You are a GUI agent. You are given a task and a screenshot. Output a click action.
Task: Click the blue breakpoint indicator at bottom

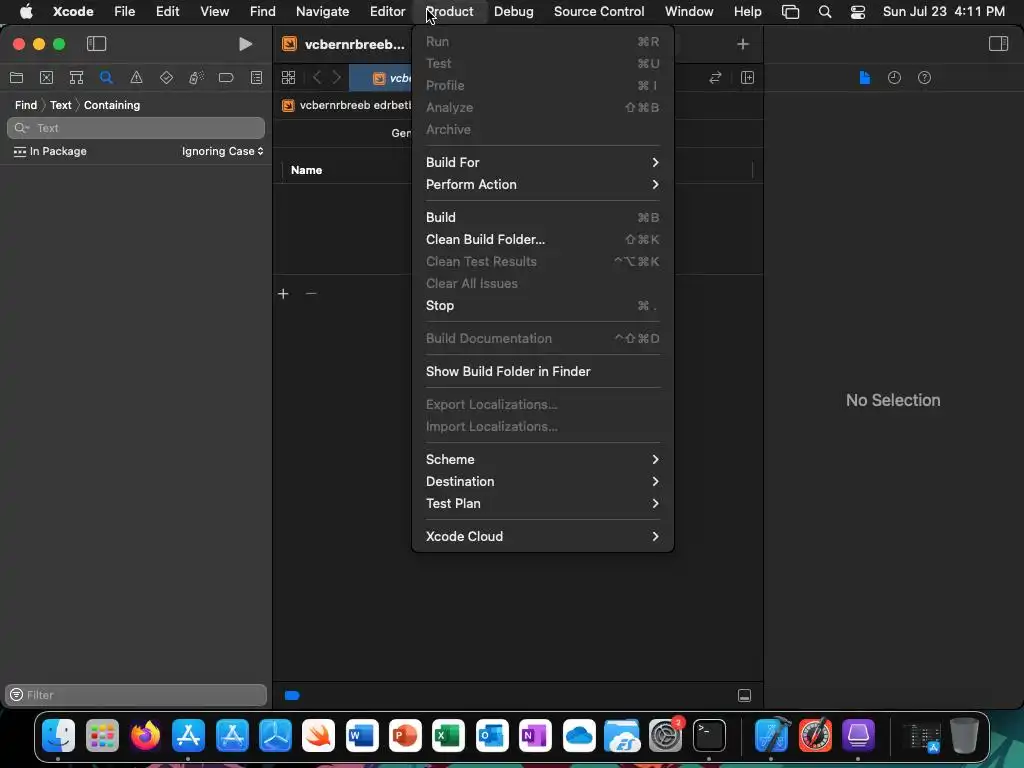292,696
